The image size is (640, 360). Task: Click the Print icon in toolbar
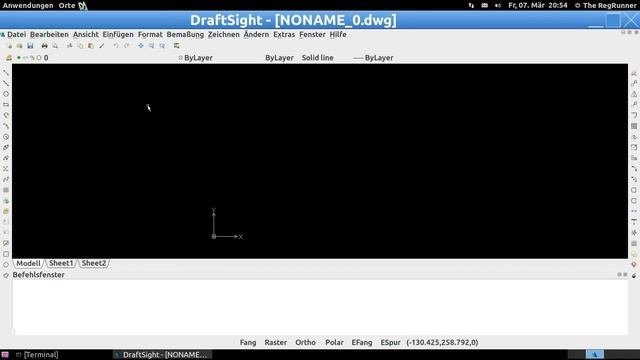(44, 46)
